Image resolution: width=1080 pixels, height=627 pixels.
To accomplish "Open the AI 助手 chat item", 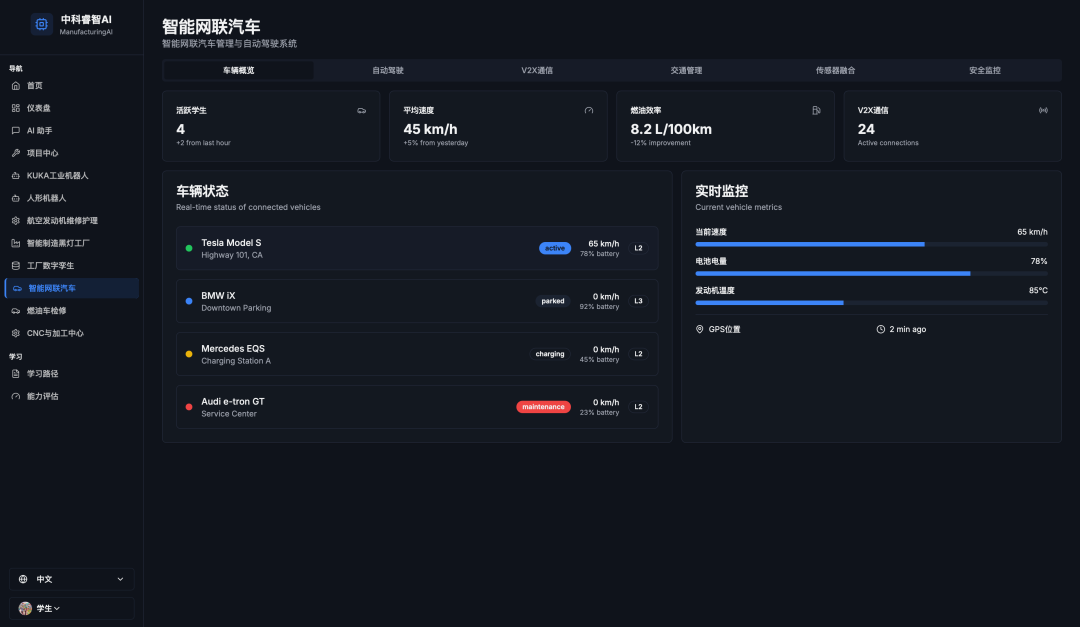I will [x=39, y=130].
